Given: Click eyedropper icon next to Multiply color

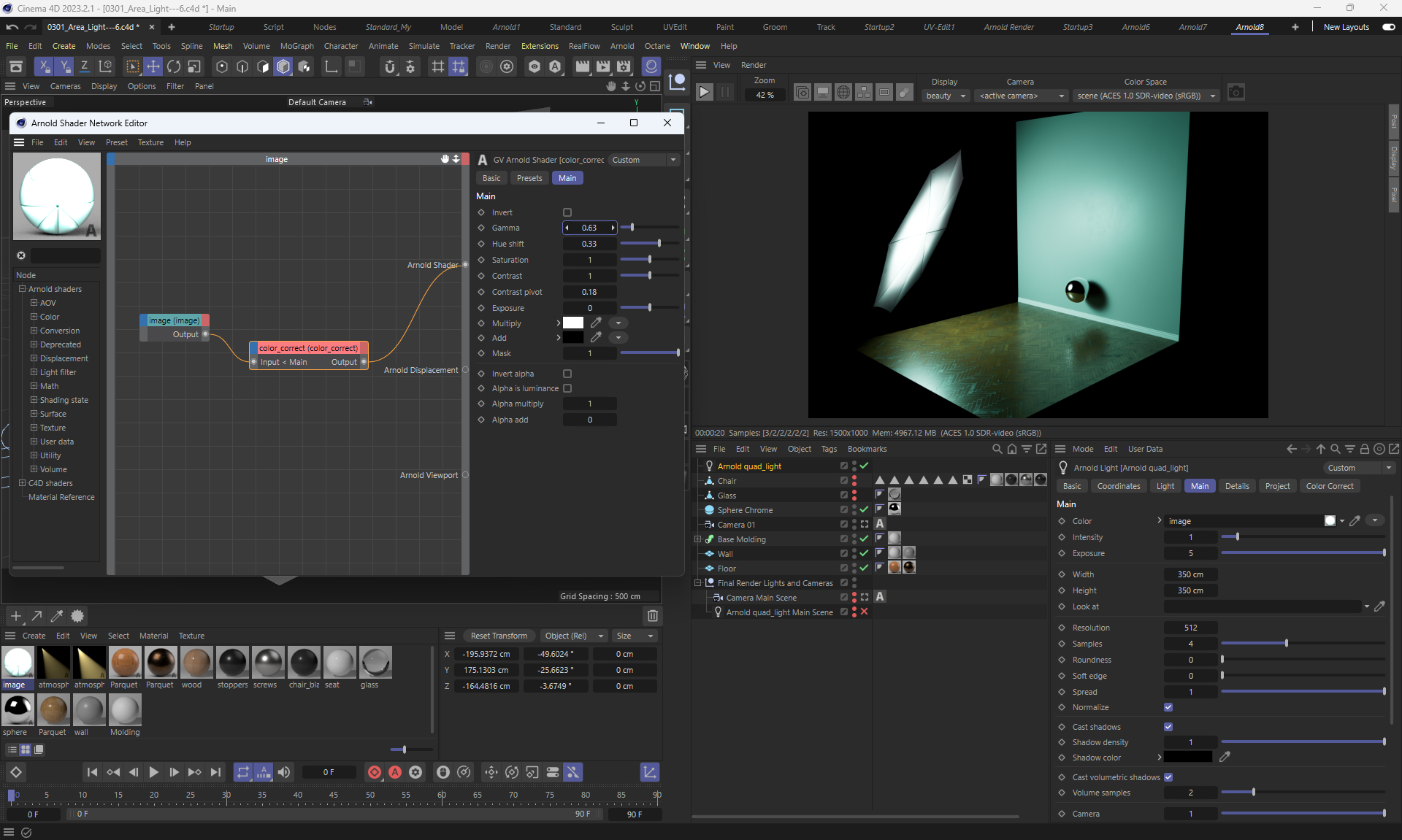Looking at the screenshot, I should tap(596, 323).
